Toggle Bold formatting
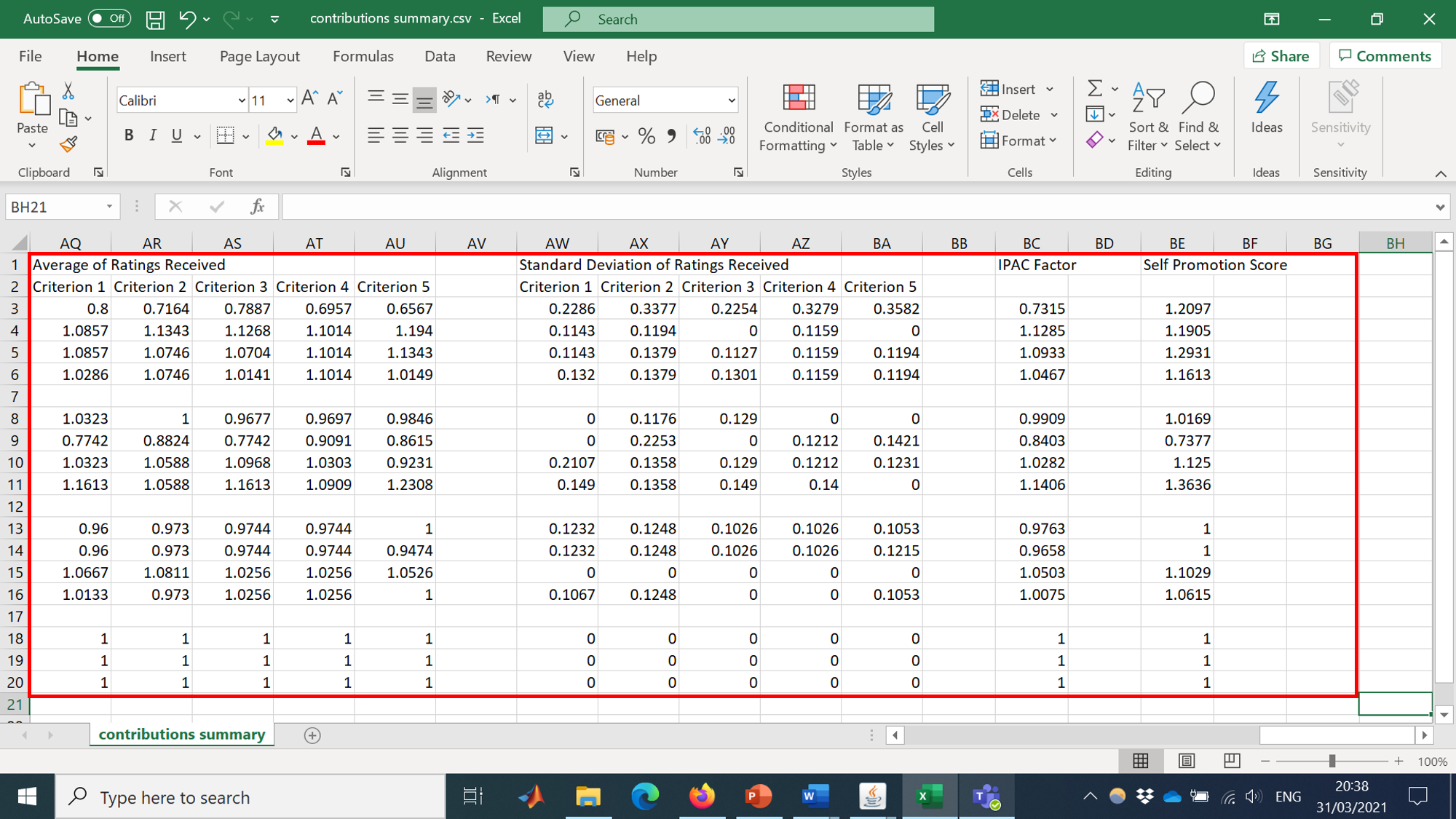1456x819 pixels. [129, 135]
